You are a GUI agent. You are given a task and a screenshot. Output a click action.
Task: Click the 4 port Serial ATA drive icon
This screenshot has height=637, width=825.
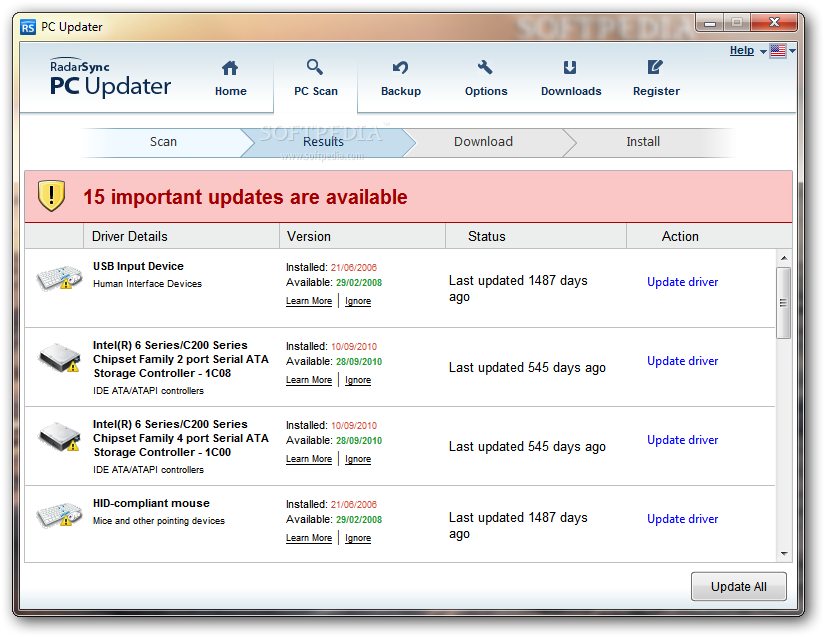pyautogui.click(x=59, y=437)
